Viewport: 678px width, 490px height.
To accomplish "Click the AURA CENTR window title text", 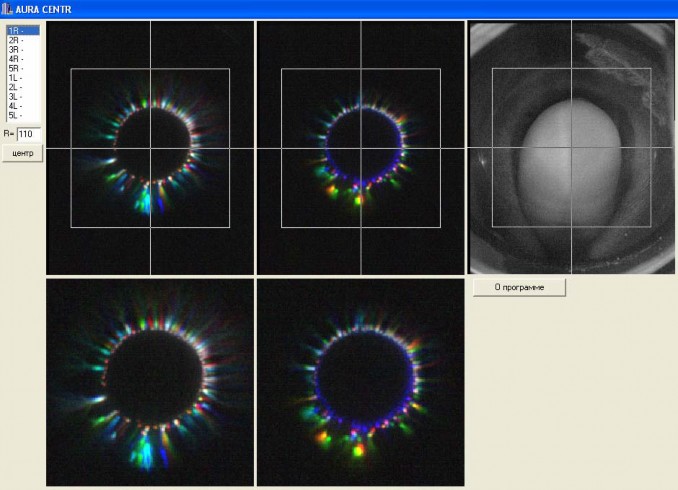I will (44, 9).
